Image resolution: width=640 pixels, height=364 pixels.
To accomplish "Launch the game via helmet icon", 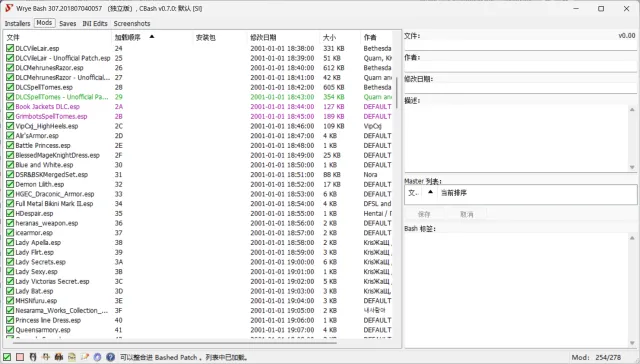I will click(x=33, y=357).
